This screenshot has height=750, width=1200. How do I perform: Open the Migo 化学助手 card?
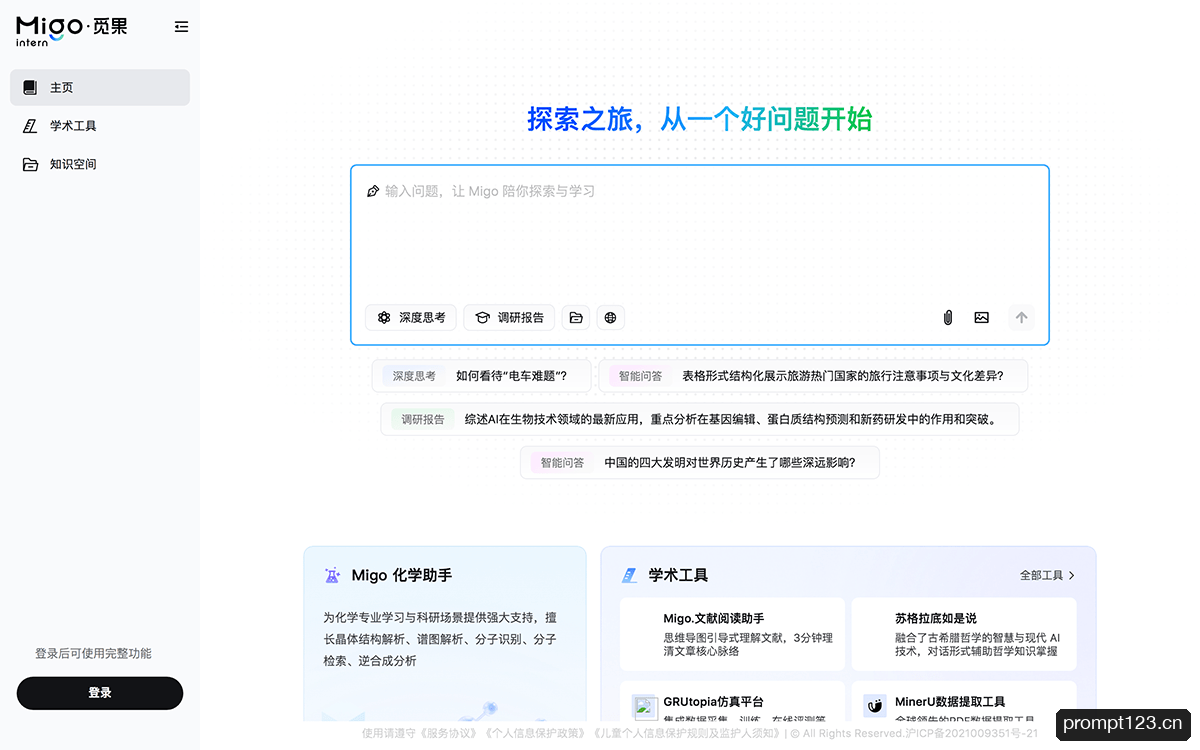(x=445, y=633)
